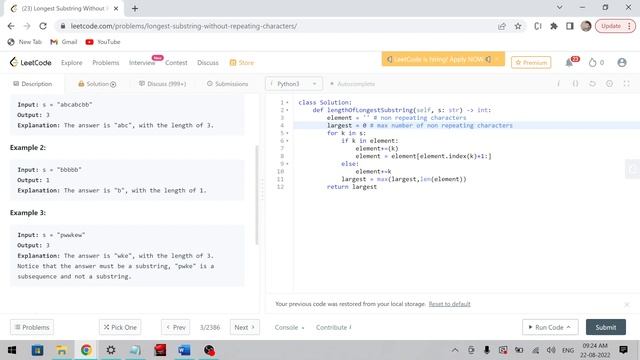Switch to Description tab
Image resolution: width=640 pixels, height=360 pixels.
click(x=33, y=84)
